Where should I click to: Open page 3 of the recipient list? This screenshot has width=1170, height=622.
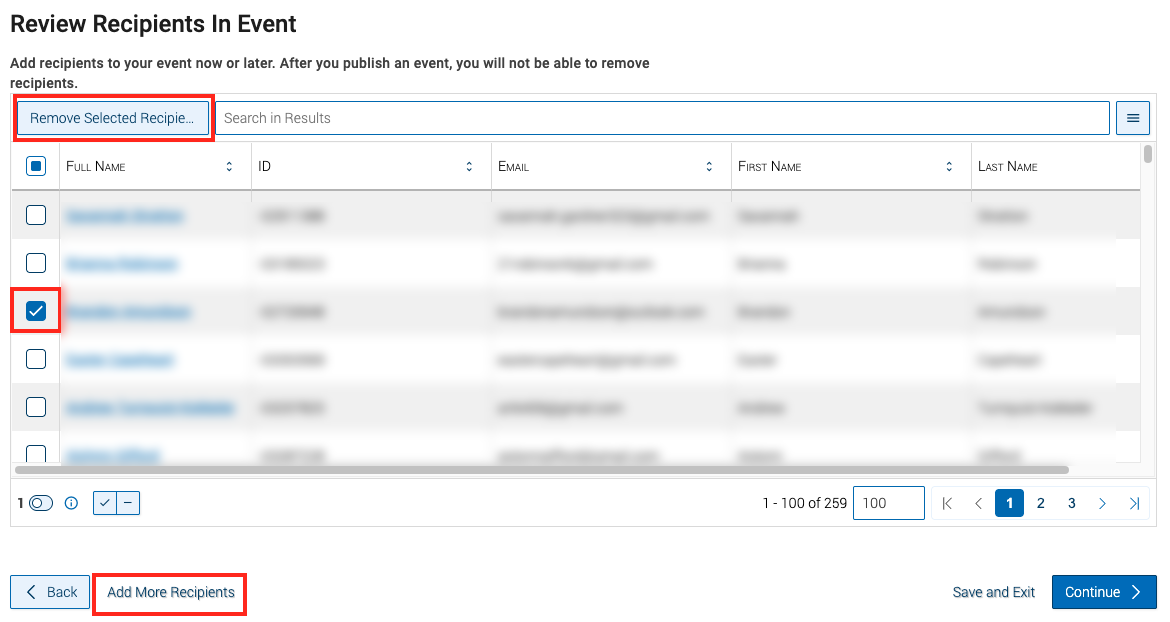[1072, 503]
